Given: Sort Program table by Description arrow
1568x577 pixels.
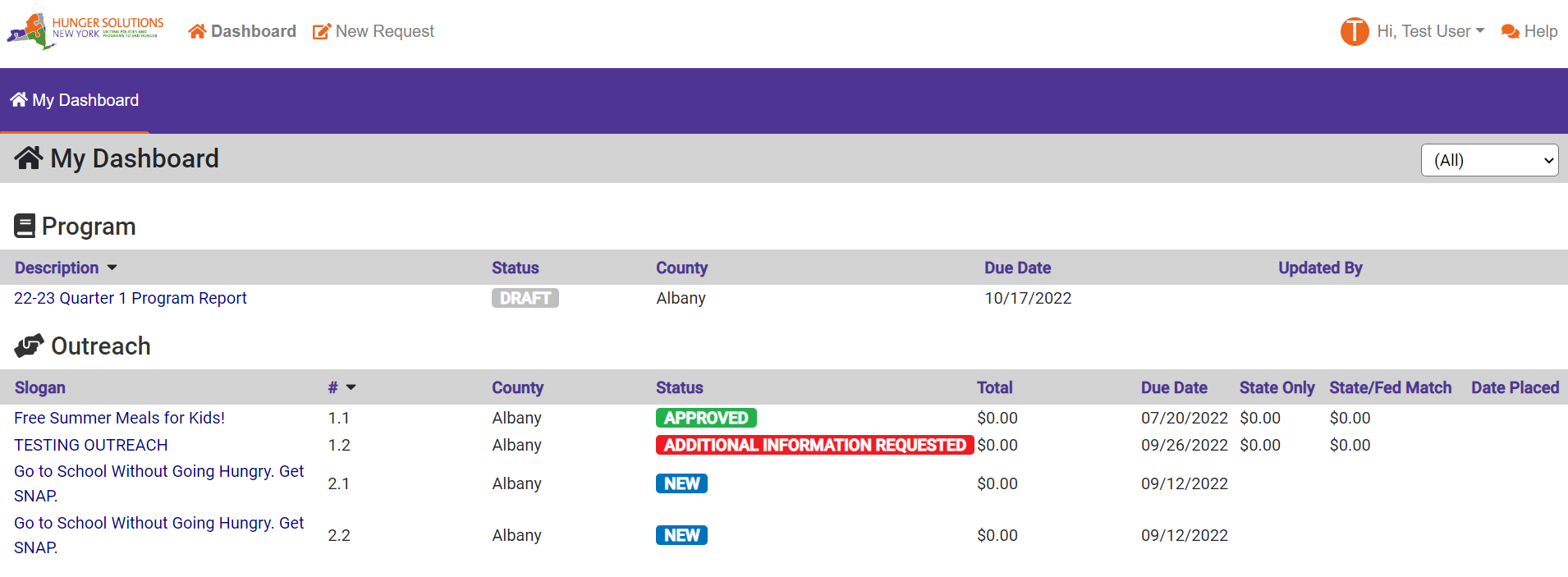Looking at the screenshot, I should (112, 268).
